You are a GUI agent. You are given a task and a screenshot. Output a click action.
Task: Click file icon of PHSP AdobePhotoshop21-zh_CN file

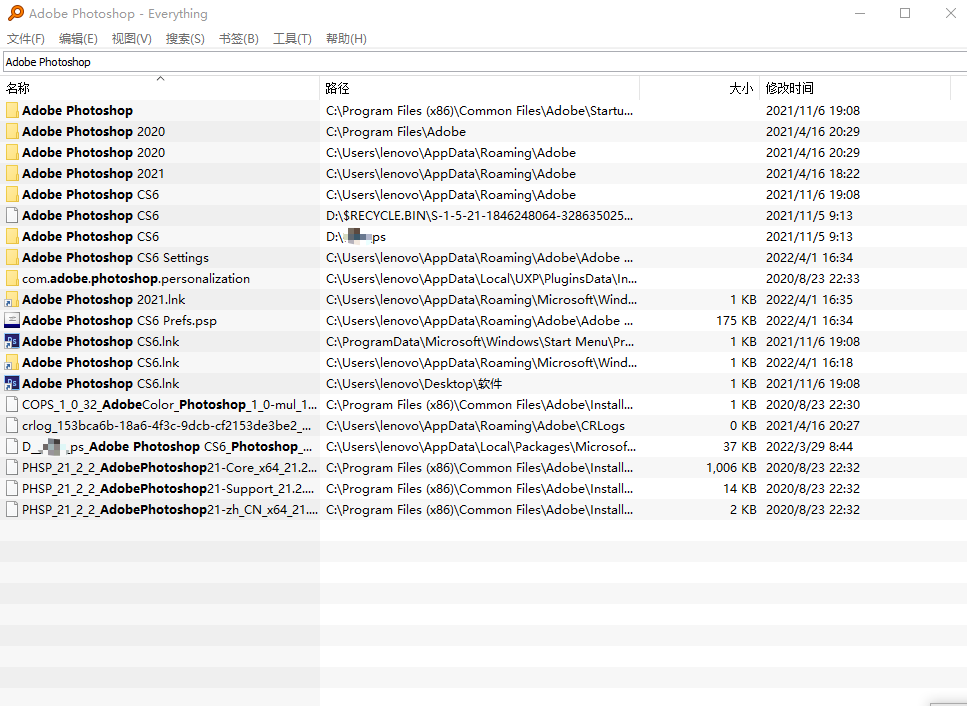pyautogui.click(x=12, y=509)
